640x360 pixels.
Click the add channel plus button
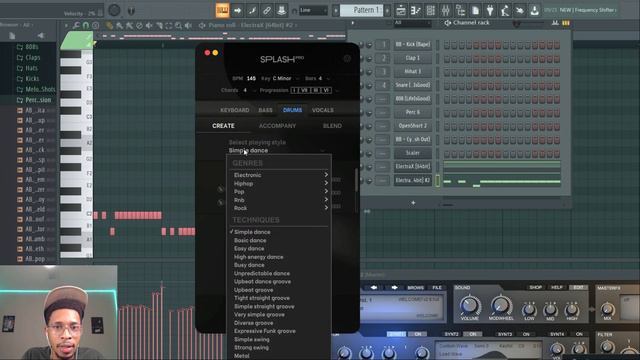coord(413,202)
